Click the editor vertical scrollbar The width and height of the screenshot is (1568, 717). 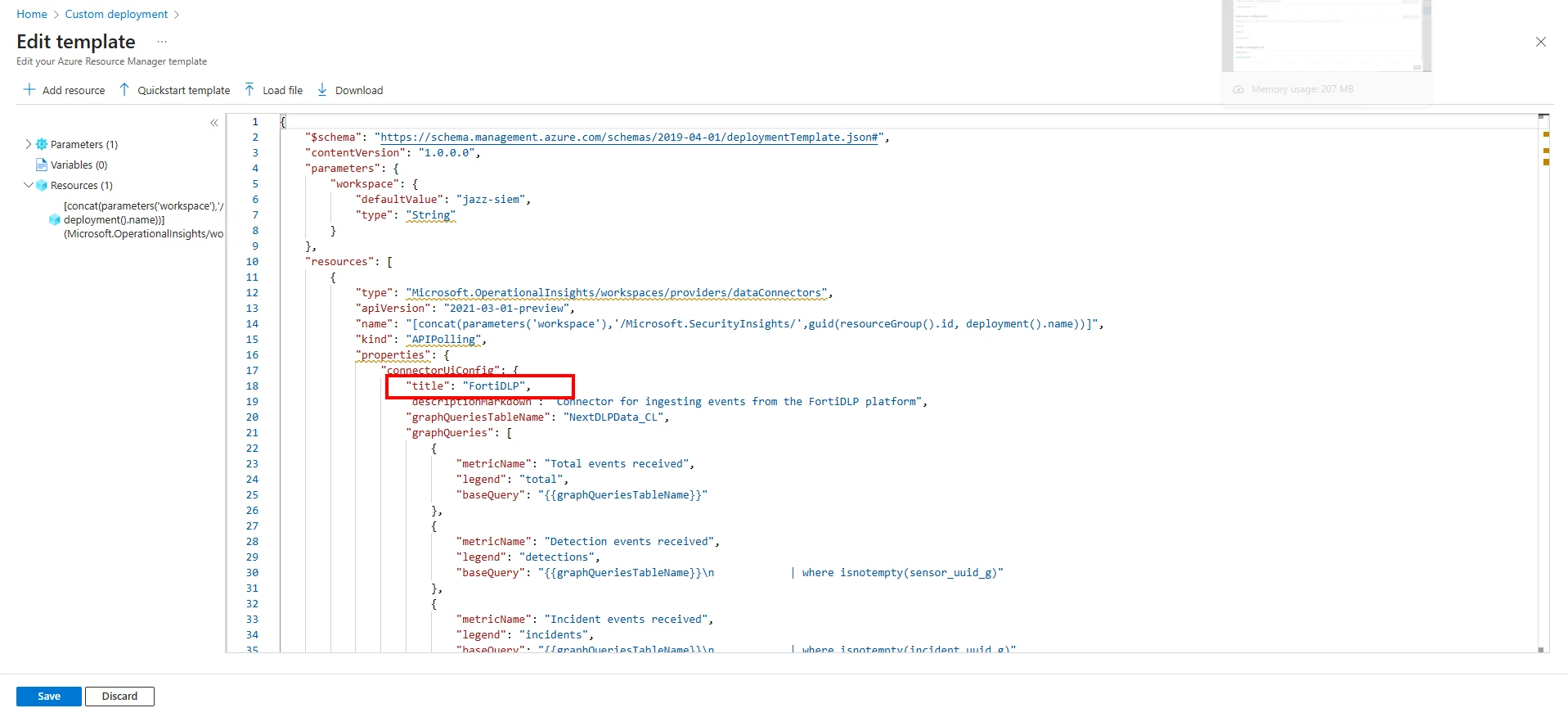coord(1543,383)
